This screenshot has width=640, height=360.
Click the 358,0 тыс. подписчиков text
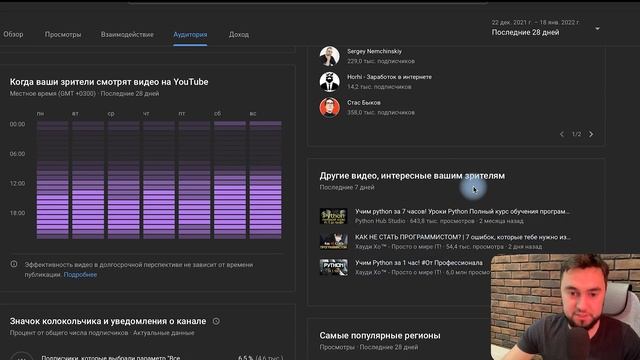click(x=381, y=112)
